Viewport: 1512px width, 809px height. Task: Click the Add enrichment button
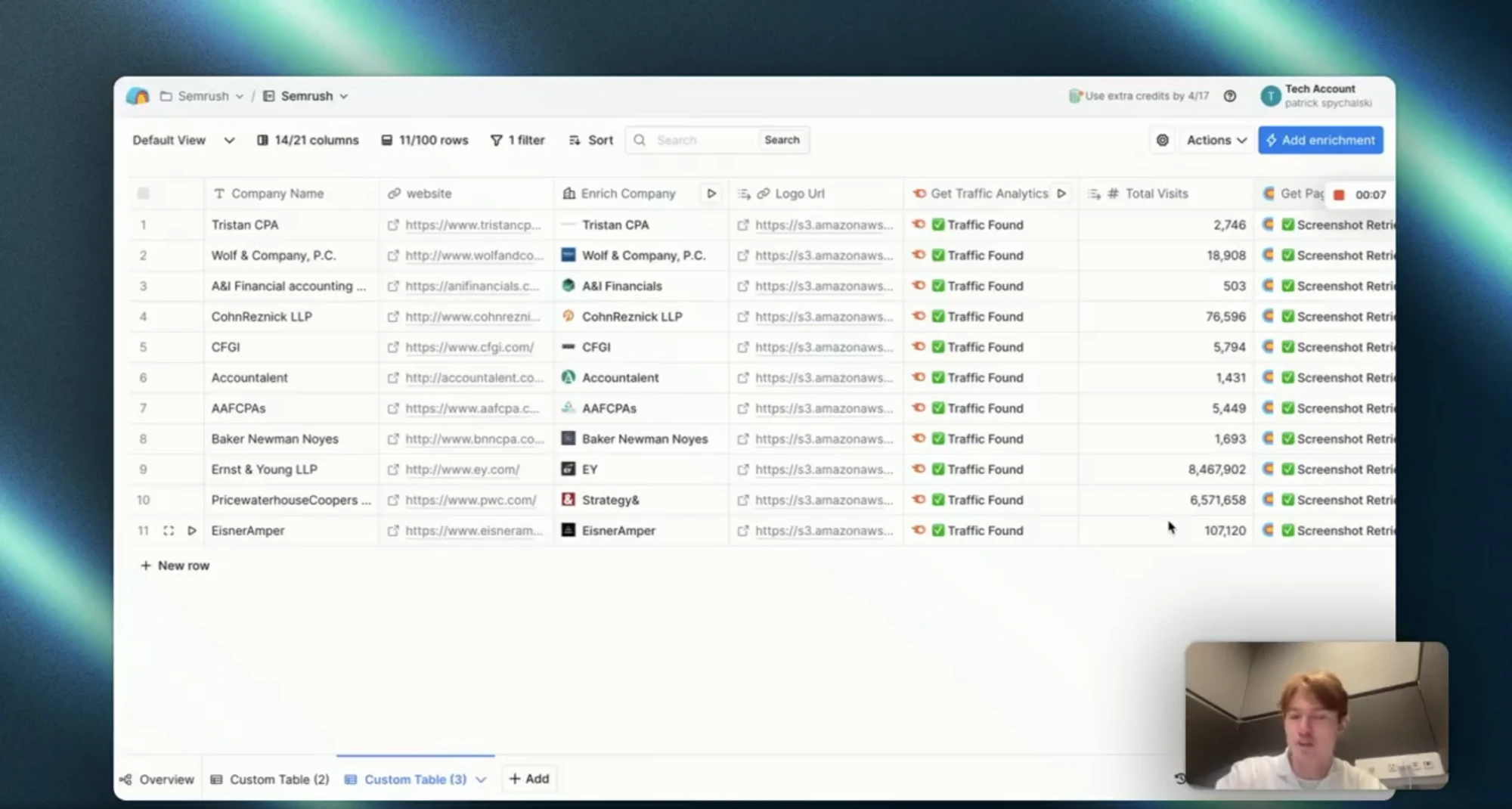(1321, 140)
